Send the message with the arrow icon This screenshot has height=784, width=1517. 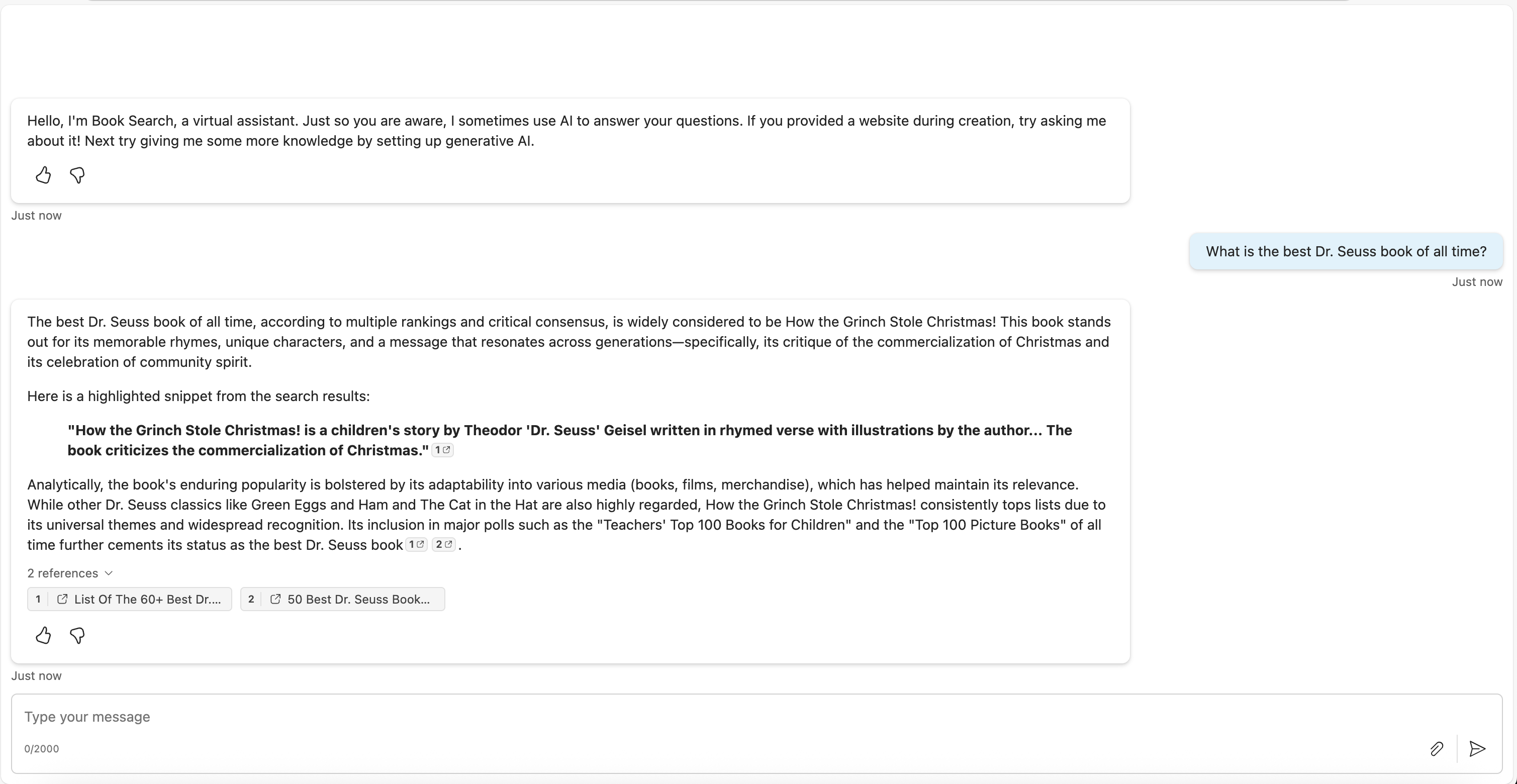tap(1477, 748)
